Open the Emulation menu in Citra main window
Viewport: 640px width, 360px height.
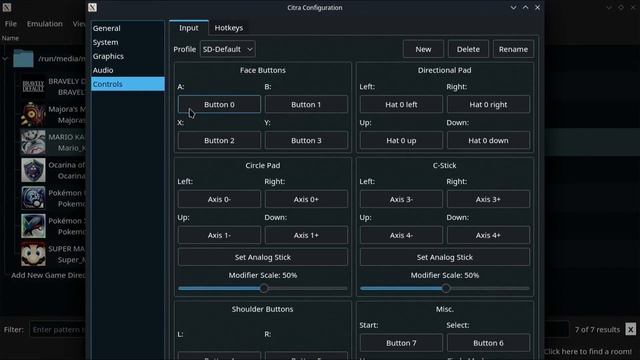pyautogui.click(x=44, y=24)
